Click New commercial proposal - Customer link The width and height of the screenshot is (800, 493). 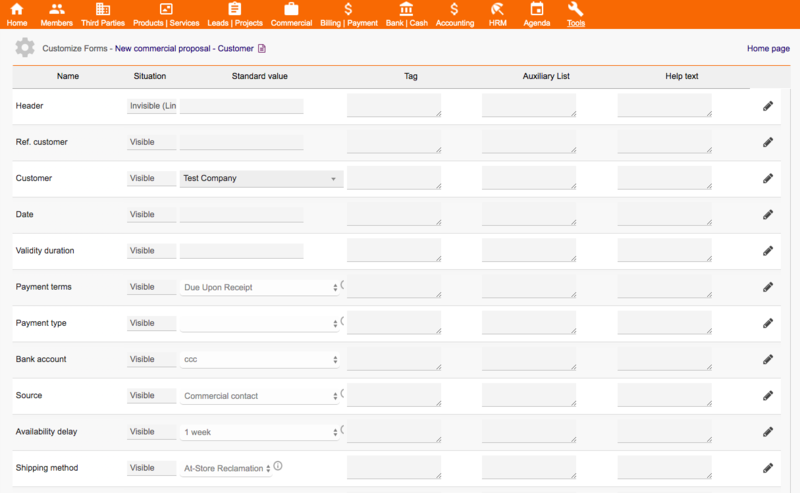184,48
